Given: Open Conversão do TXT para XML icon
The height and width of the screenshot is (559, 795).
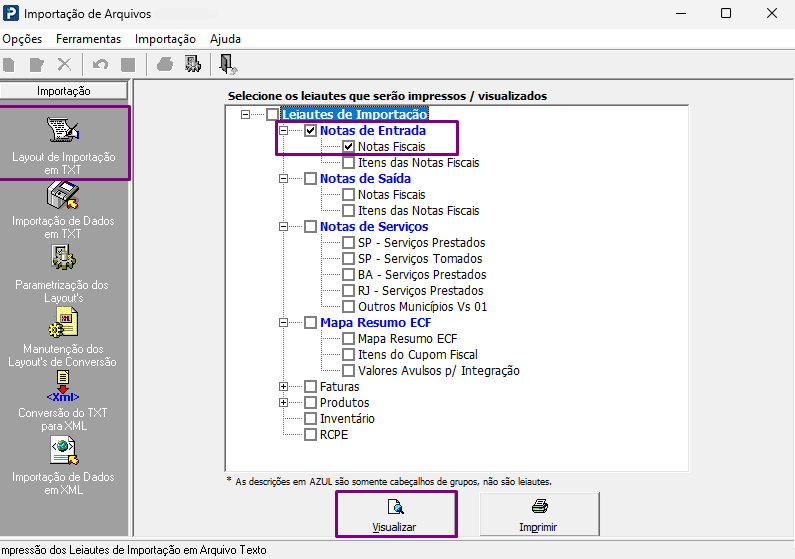Looking at the screenshot, I should pyautogui.click(x=63, y=386).
